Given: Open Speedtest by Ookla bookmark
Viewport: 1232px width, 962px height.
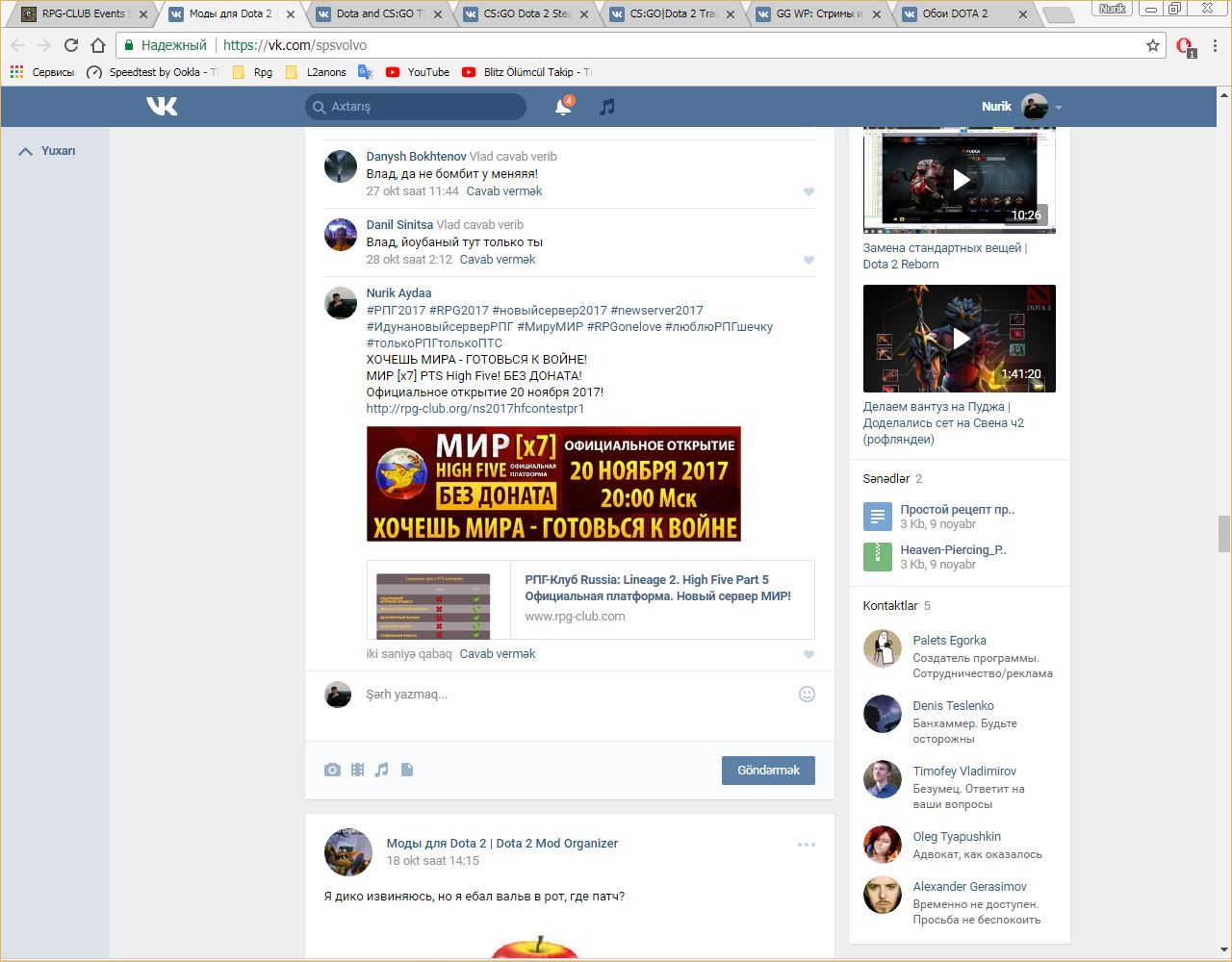Looking at the screenshot, I should (x=152, y=72).
